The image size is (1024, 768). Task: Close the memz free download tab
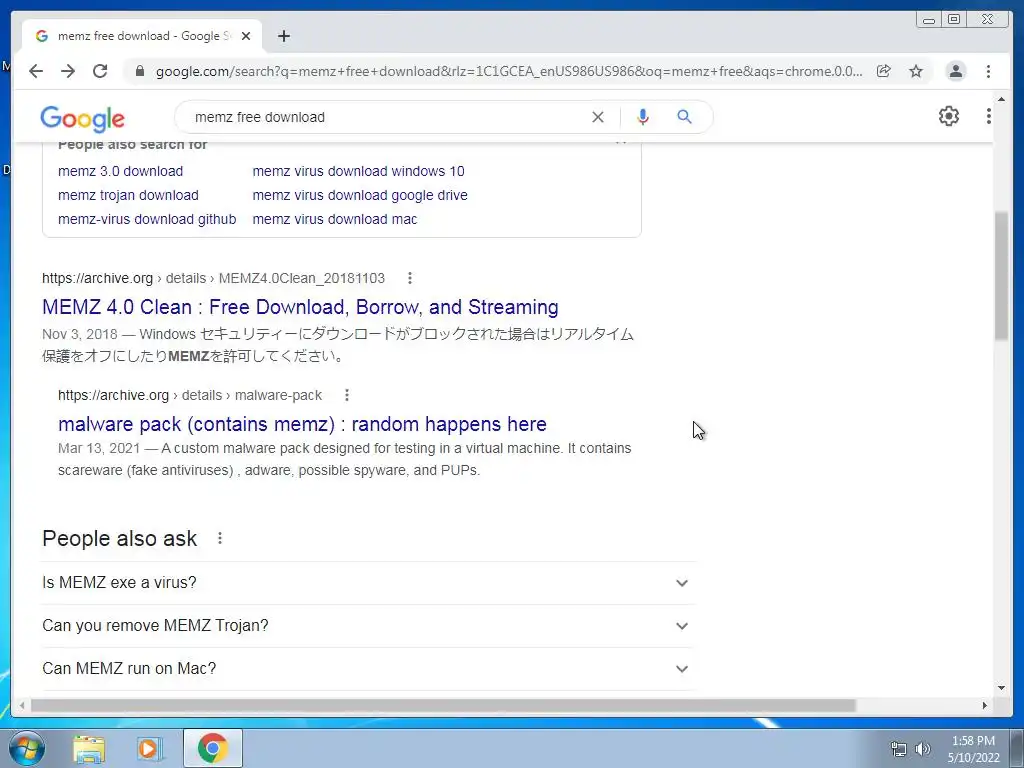click(x=246, y=36)
